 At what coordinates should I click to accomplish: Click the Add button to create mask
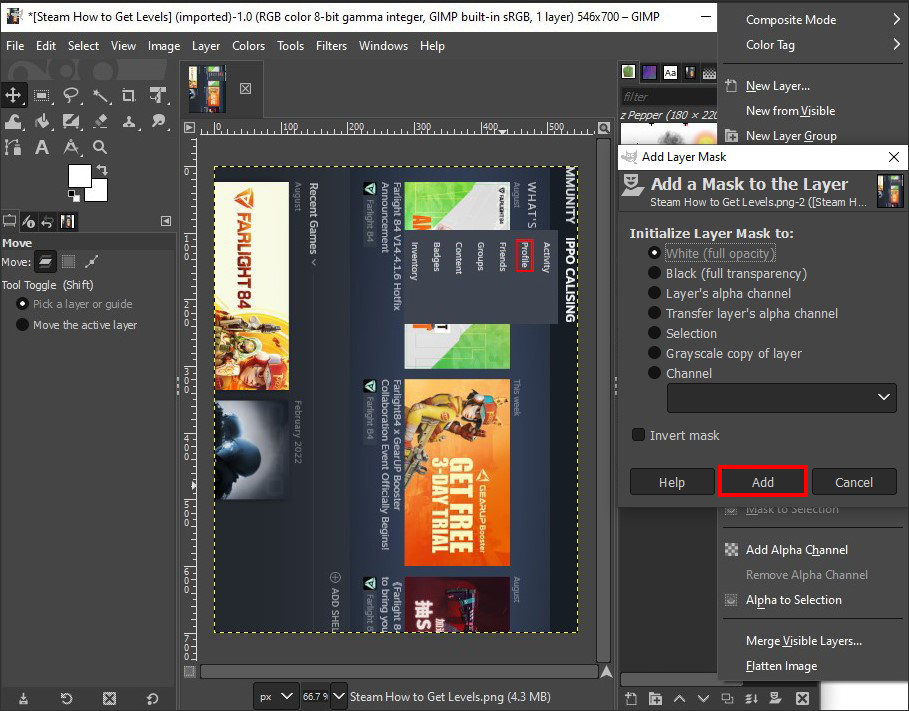(x=762, y=482)
